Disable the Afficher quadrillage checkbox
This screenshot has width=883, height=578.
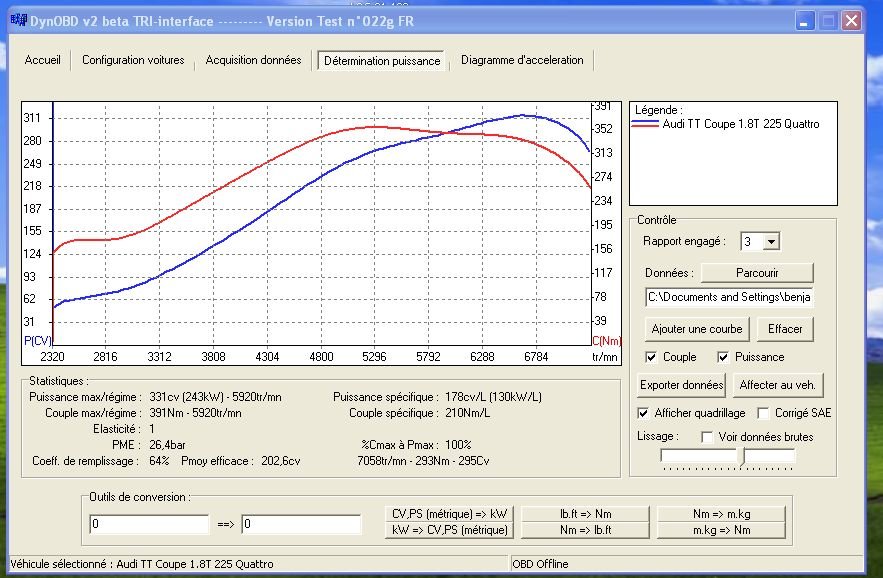tap(643, 413)
